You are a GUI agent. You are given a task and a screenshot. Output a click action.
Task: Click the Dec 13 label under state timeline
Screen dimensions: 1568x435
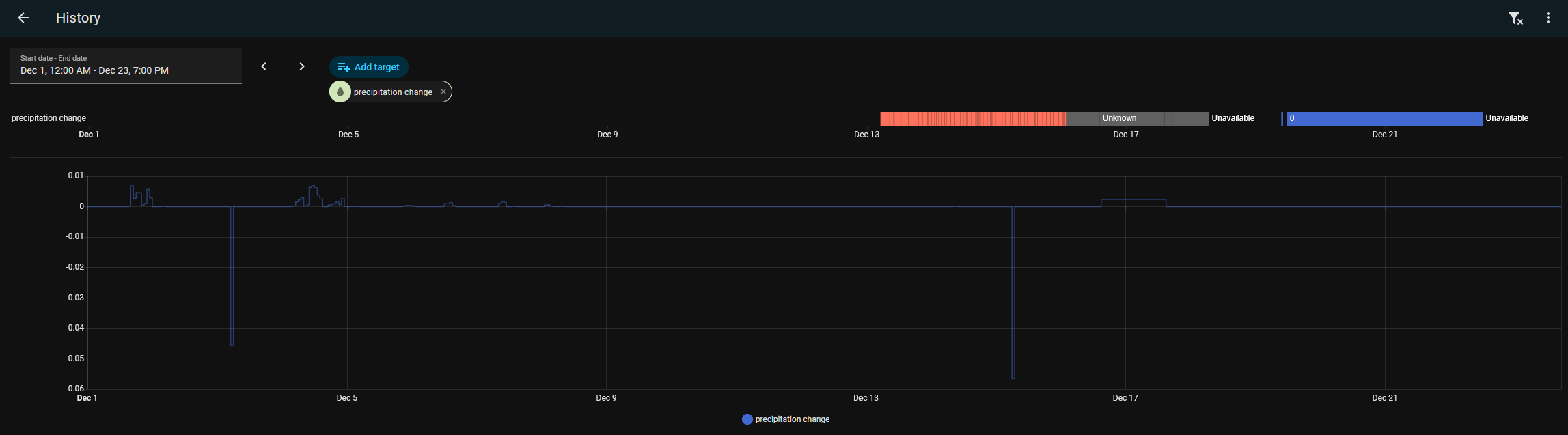point(866,135)
